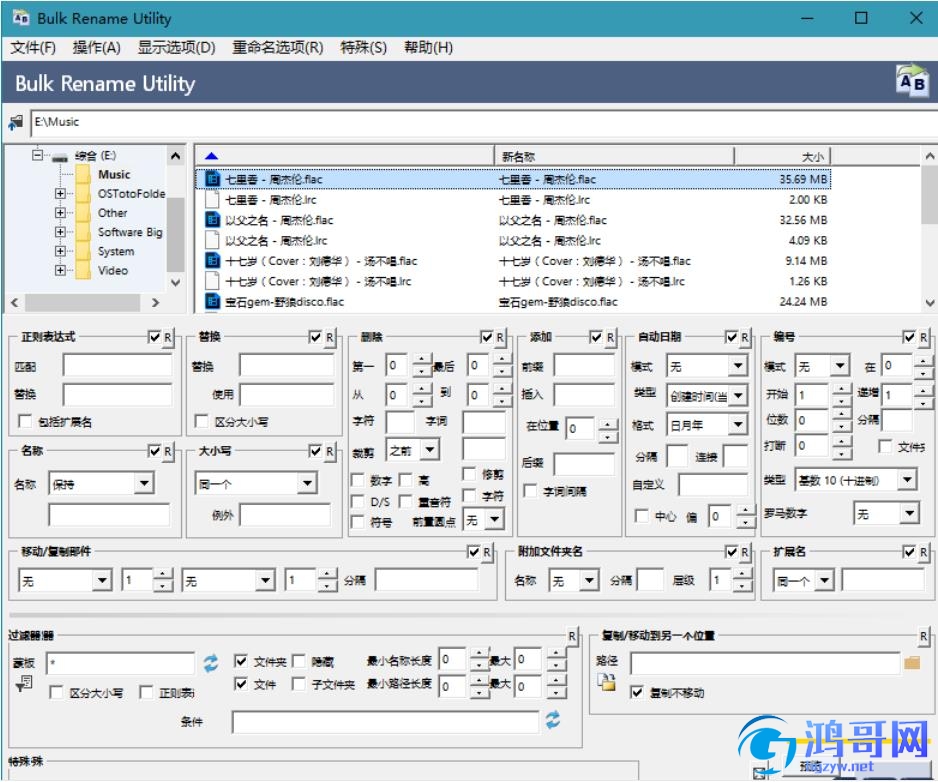The image size is (938, 782).
Task: Click the 综合 (E:) drive icon
Action: (59, 157)
